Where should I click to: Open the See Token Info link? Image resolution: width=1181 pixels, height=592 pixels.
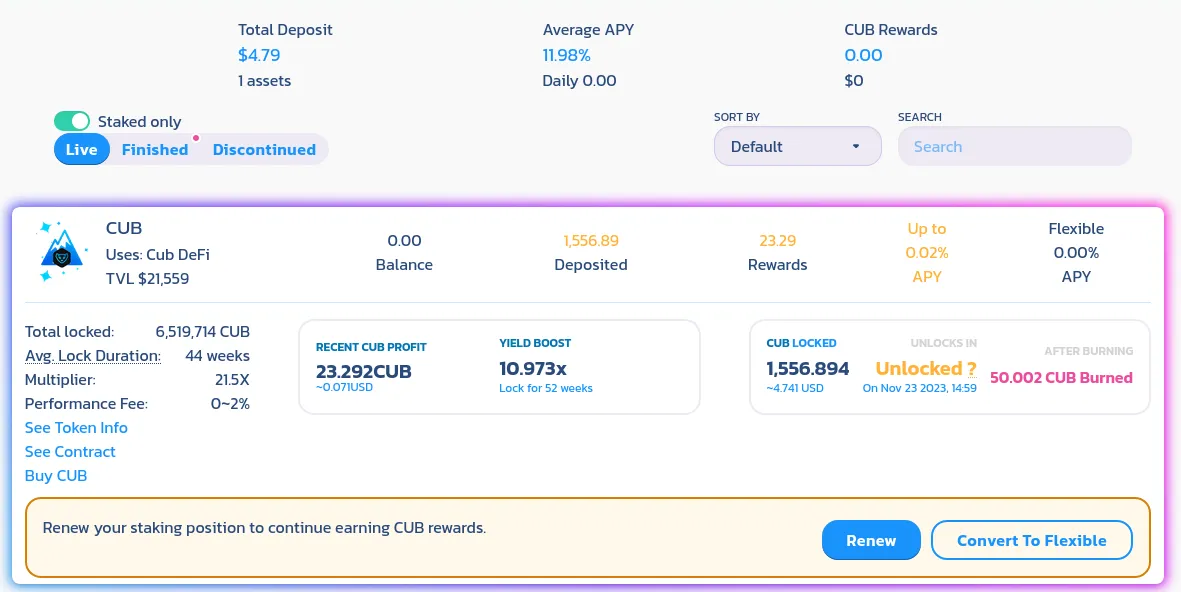76,428
